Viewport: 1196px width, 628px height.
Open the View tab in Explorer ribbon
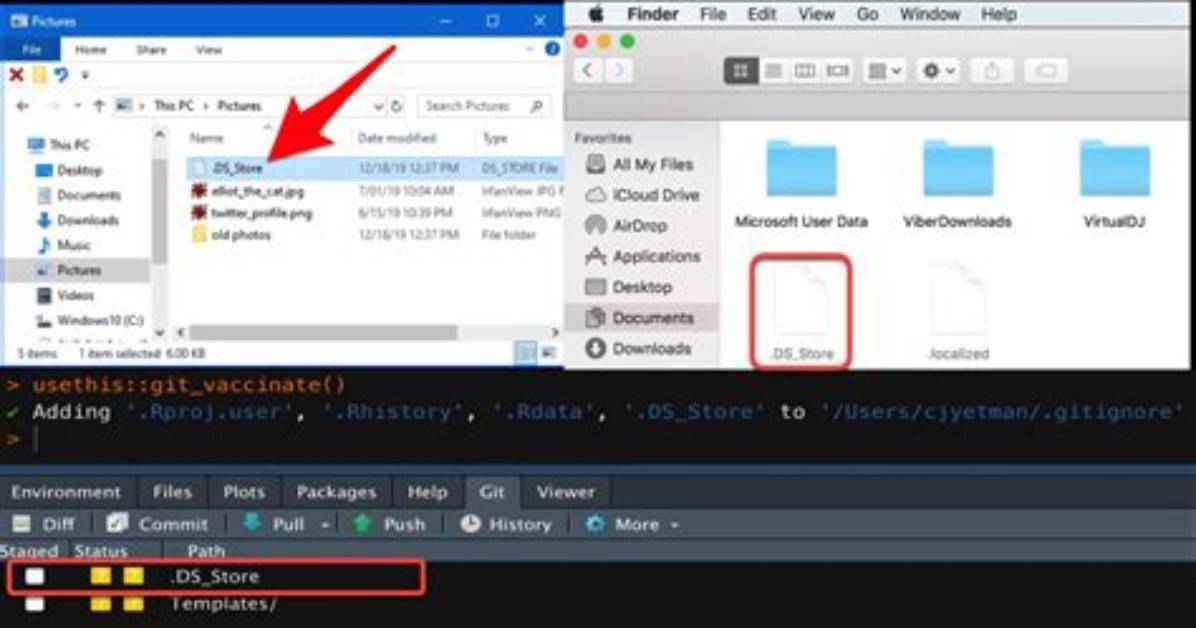point(208,50)
